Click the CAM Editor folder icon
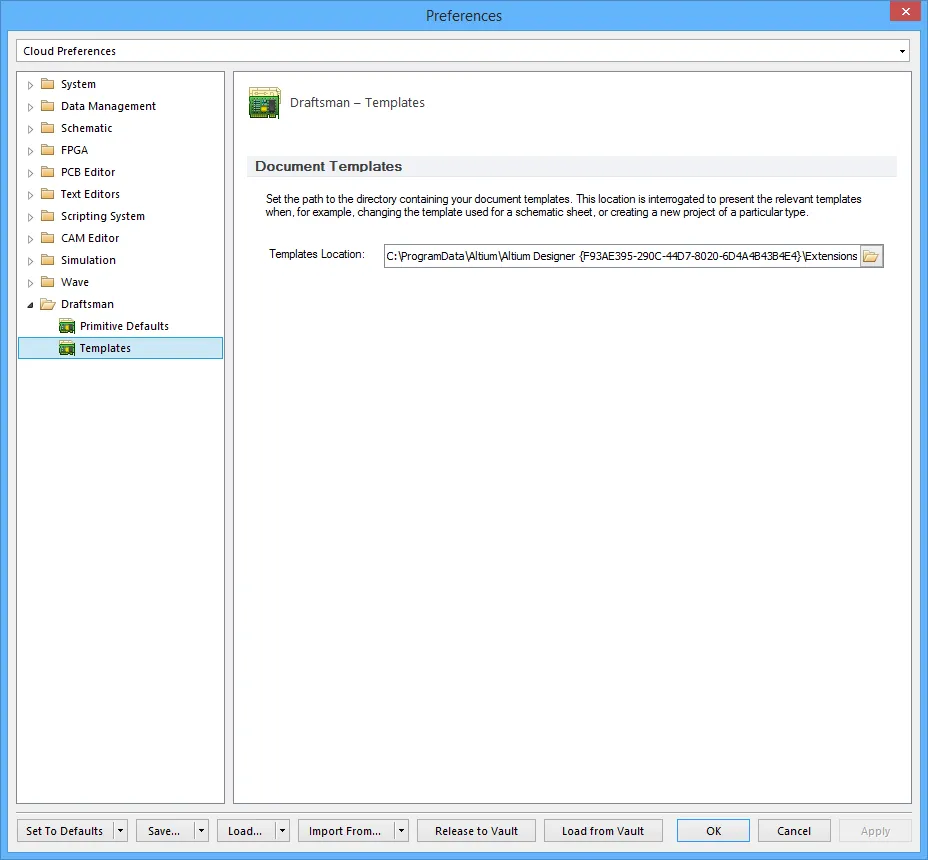 (x=48, y=238)
